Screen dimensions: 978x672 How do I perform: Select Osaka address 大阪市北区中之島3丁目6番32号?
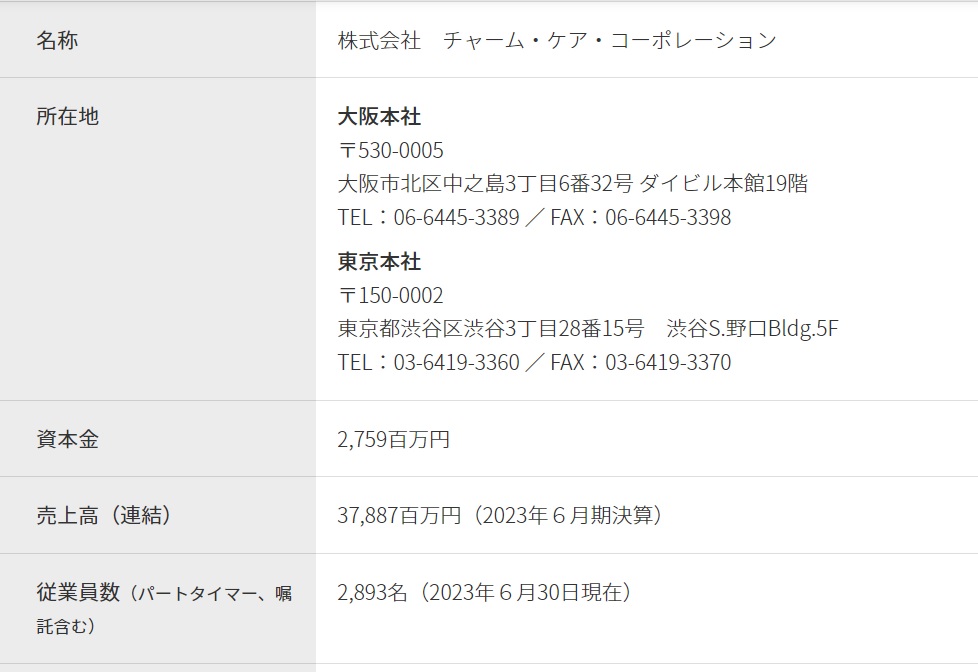pyautogui.click(x=485, y=184)
